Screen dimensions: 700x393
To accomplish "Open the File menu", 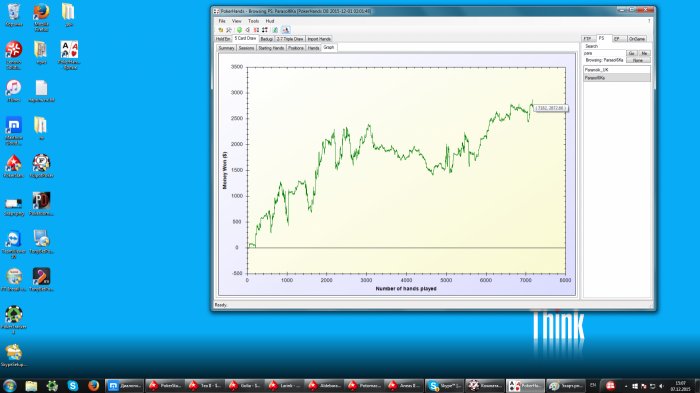I will click(x=222, y=21).
